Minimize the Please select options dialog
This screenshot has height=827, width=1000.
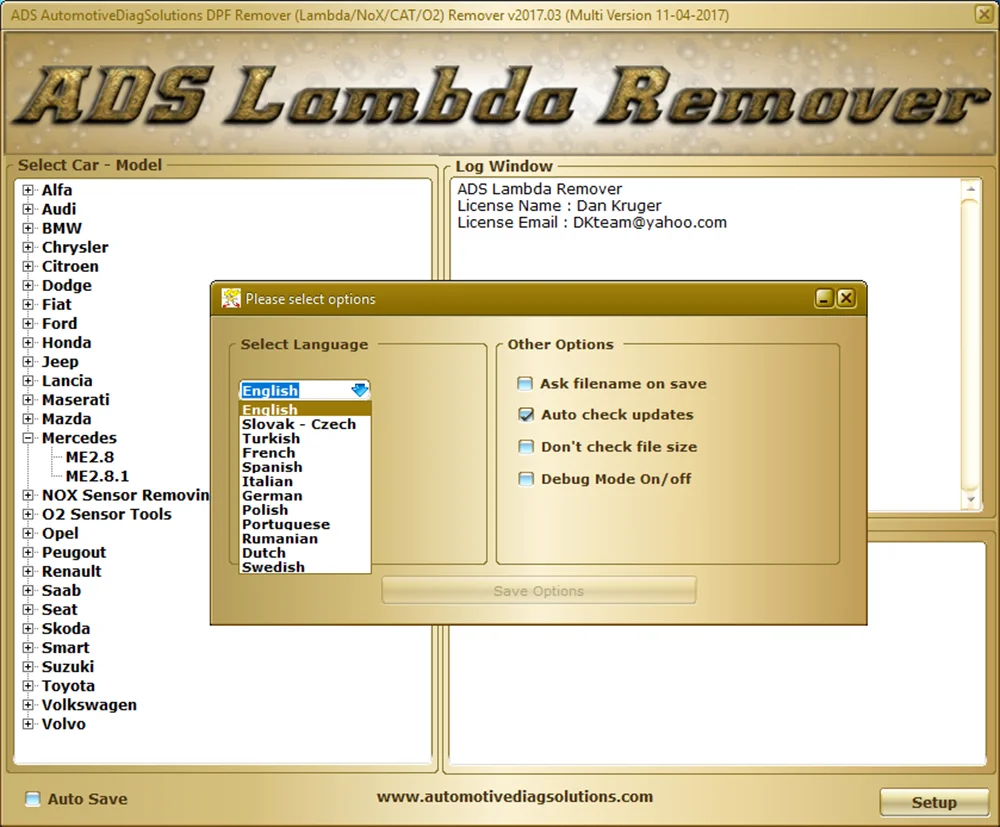coord(824,298)
